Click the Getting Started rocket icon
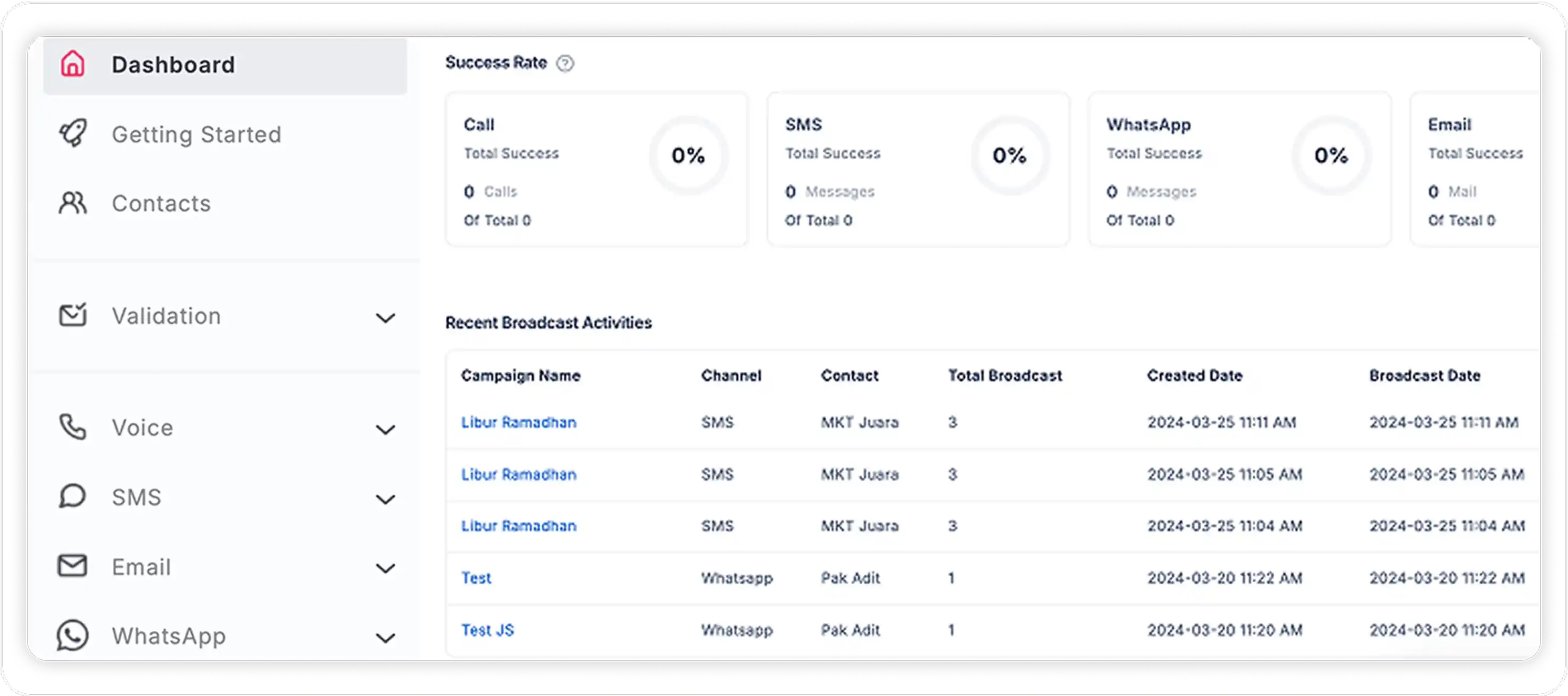This screenshot has width=1568, height=696. click(x=73, y=134)
